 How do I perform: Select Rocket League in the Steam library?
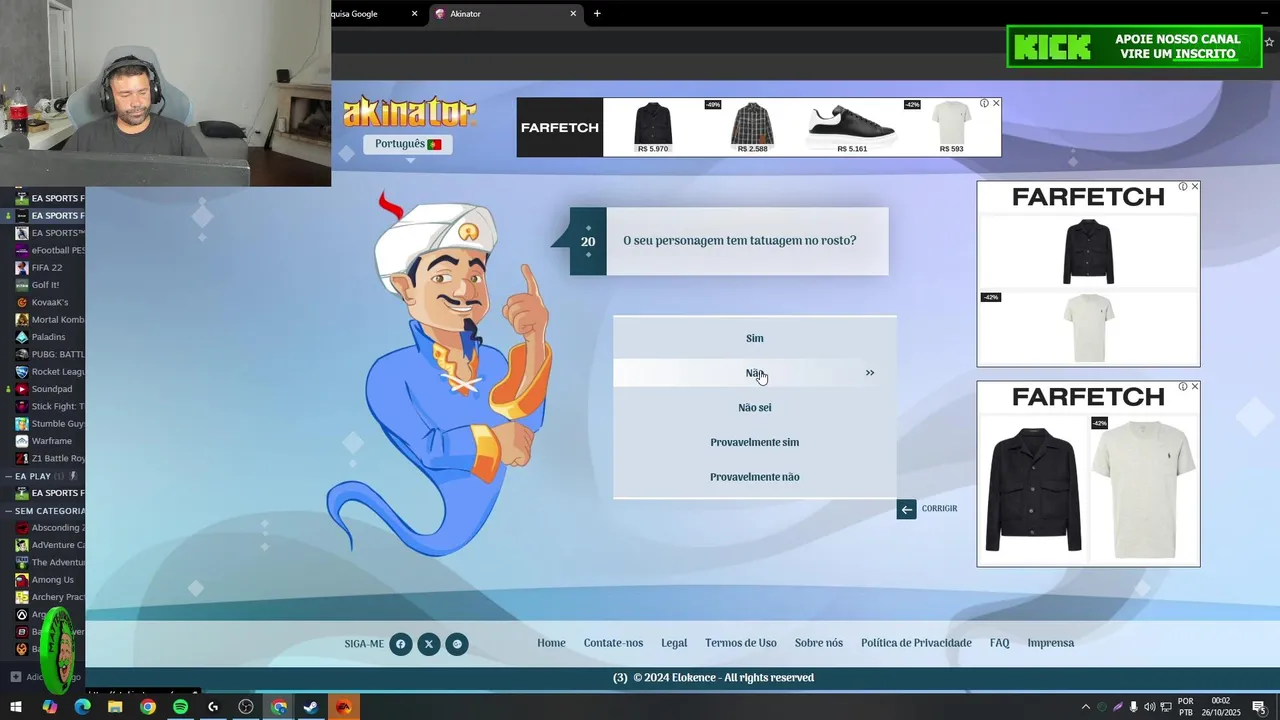50,372
